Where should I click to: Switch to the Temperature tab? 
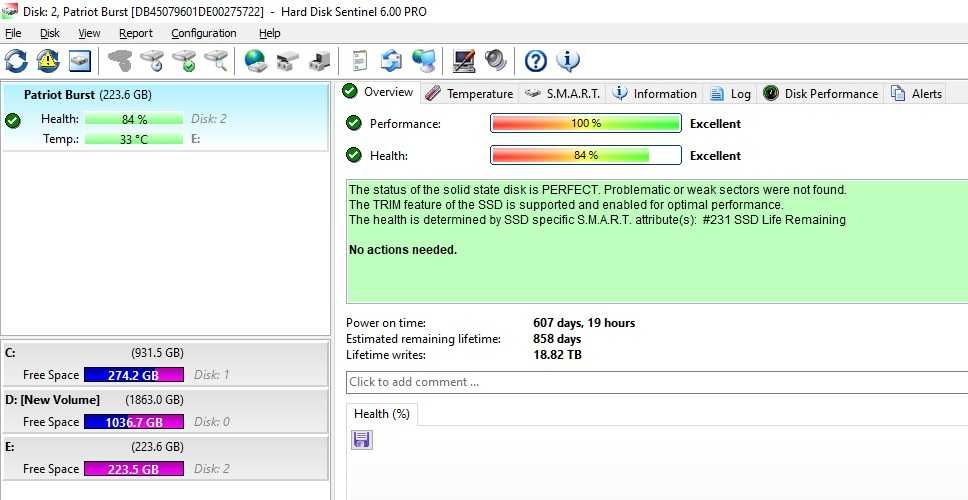pos(470,94)
